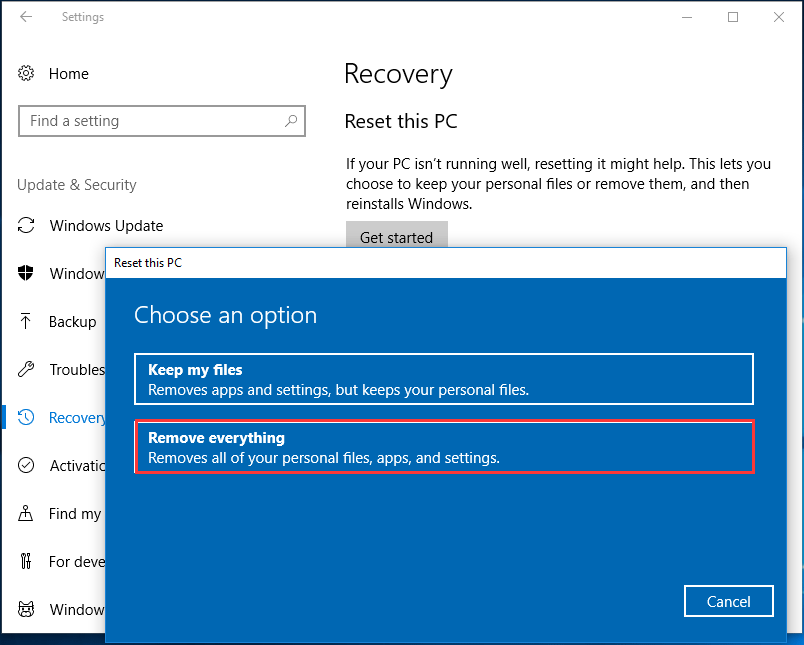Click the search magnifier icon
Screen dimensions: 804x645
(291, 121)
